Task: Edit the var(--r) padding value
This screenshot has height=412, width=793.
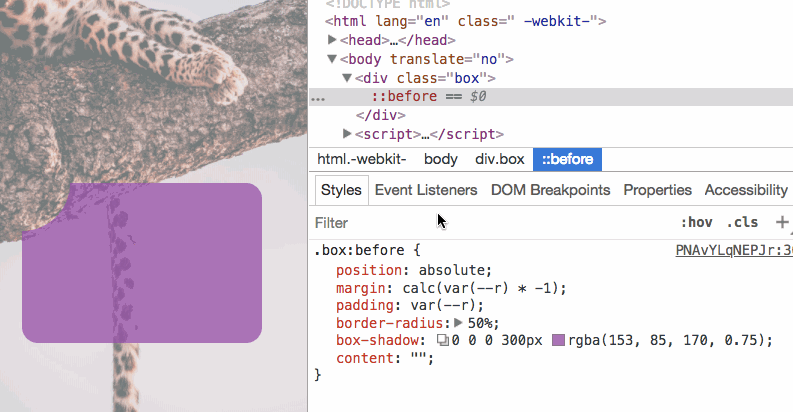Action: pyautogui.click(x=444, y=305)
